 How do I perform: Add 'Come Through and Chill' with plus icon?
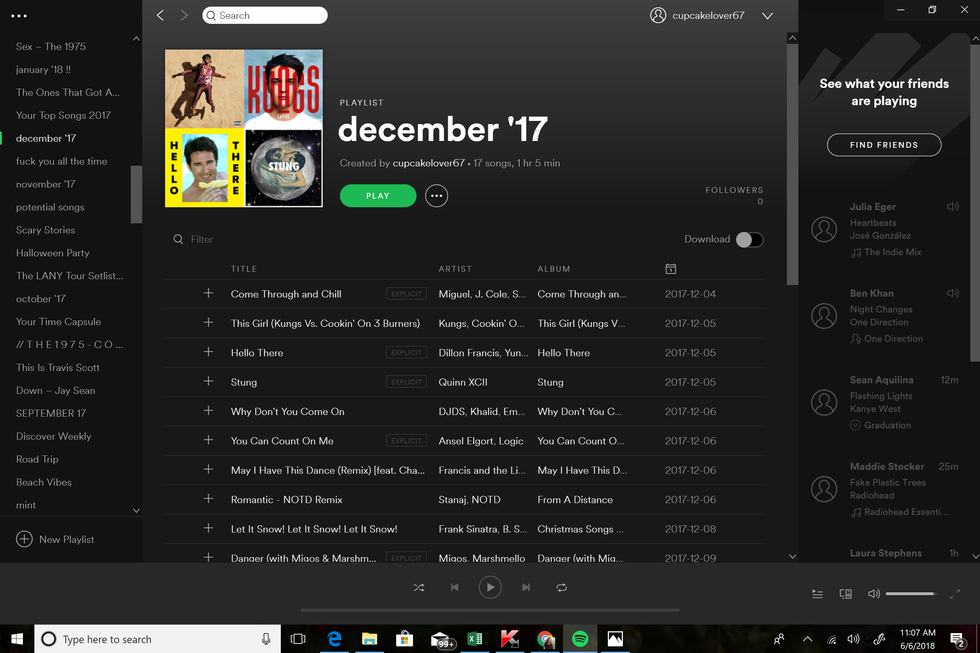208,294
